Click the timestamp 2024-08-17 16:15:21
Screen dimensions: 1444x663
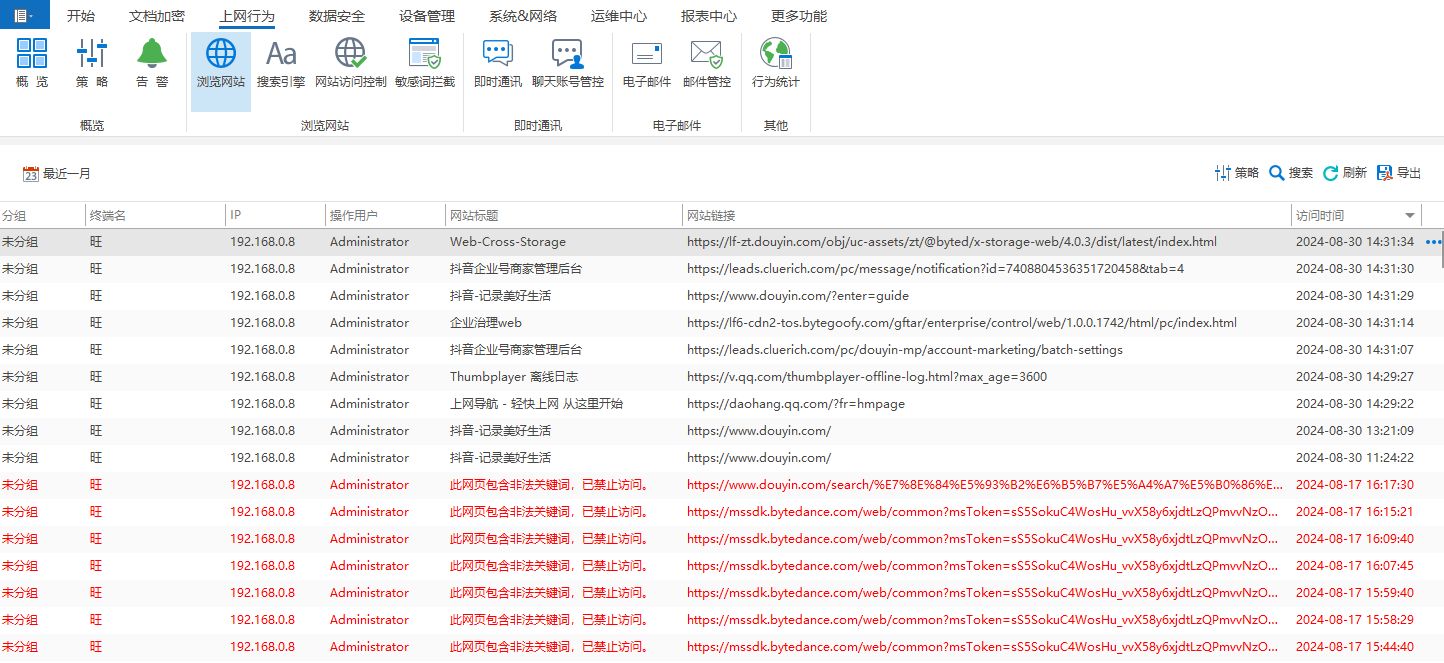1354,512
